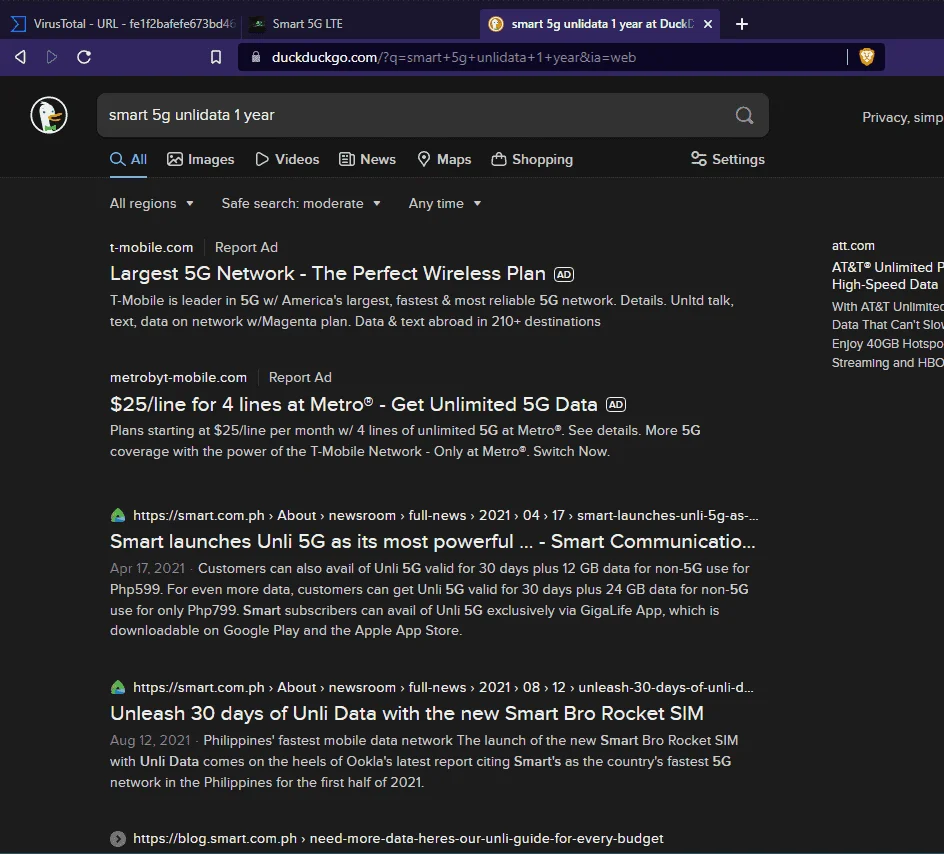Open blog.smart.com.ph unli guide URL

point(398,838)
